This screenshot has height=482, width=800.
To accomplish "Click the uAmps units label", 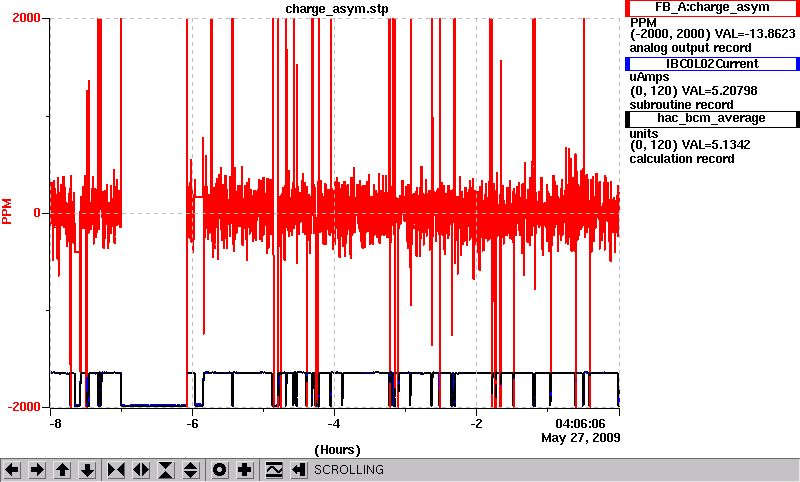I will (649, 77).
